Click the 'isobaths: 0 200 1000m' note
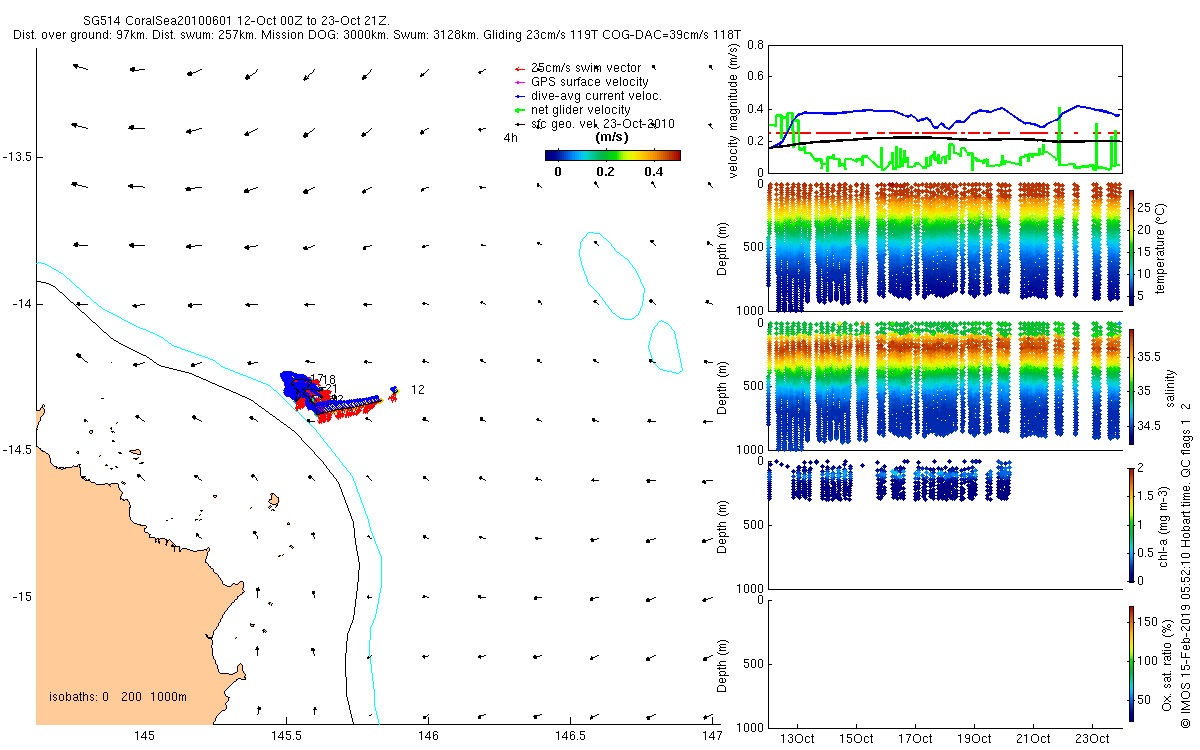This screenshot has height=750, width=1200. pyautogui.click(x=118, y=697)
